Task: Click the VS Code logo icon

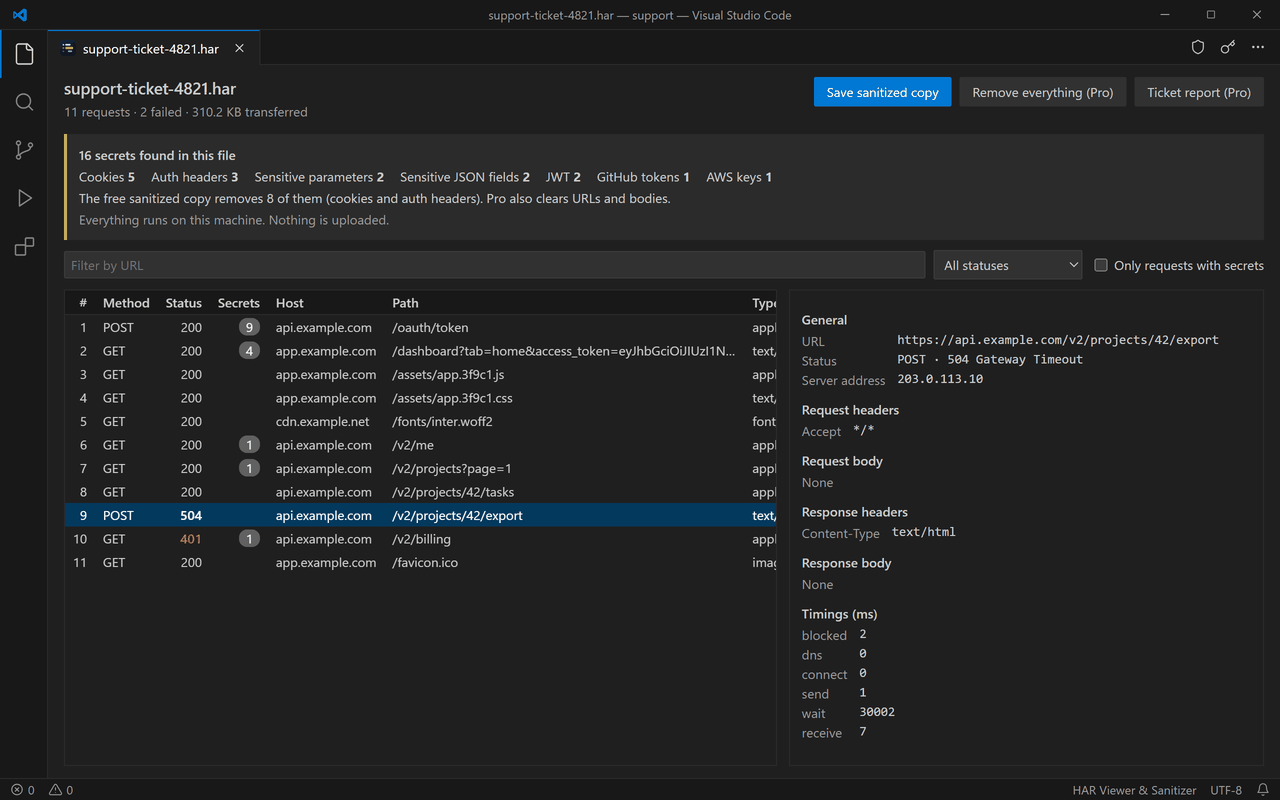Action: pyautogui.click(x=20, y=15)
